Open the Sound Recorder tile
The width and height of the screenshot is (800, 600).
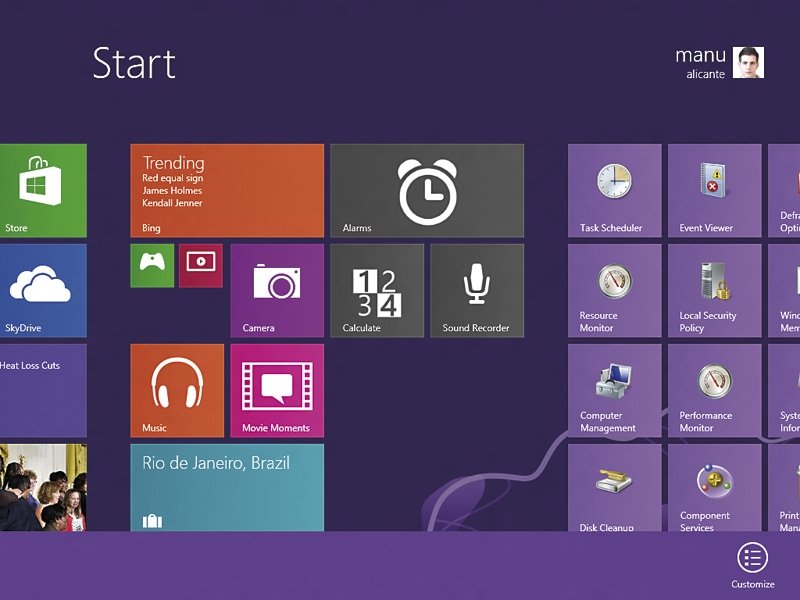(477, 290)
